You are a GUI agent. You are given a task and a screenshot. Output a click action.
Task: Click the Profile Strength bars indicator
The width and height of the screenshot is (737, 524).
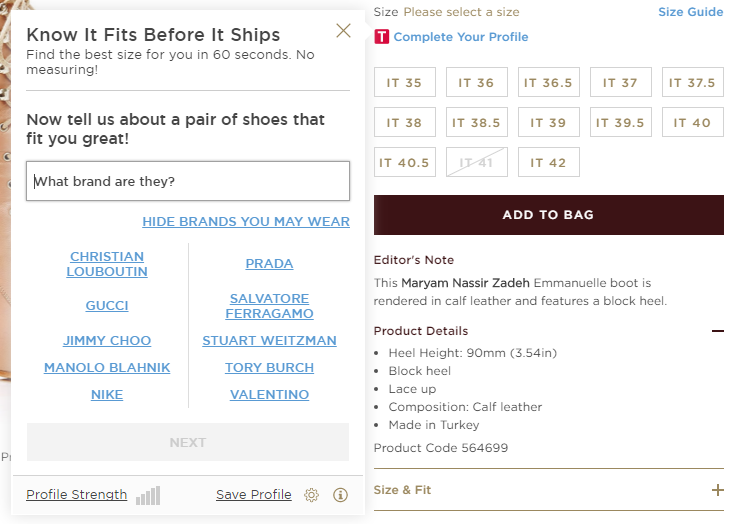(148, 495)
